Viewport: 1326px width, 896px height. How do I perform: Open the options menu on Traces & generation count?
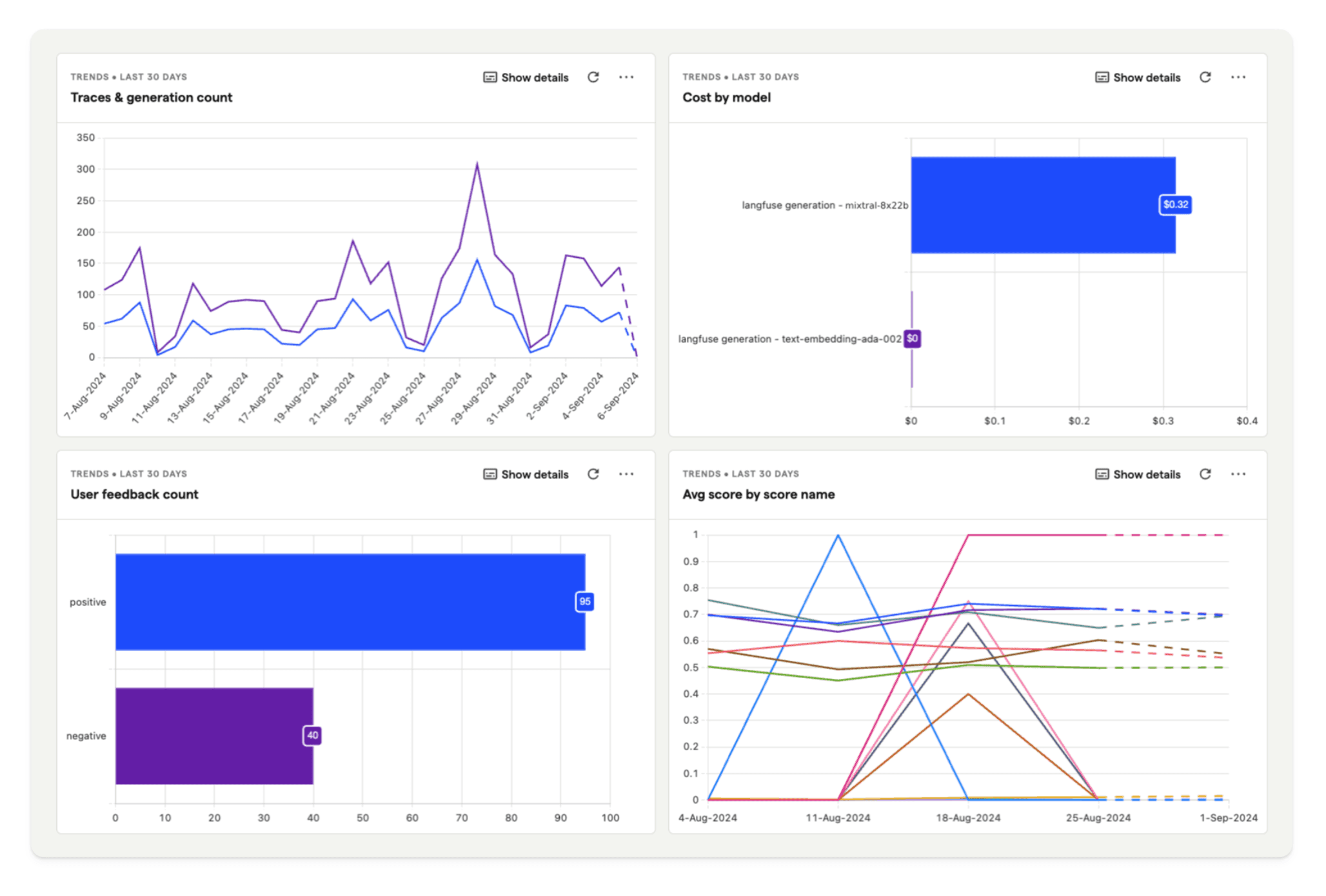coord(626,77)
